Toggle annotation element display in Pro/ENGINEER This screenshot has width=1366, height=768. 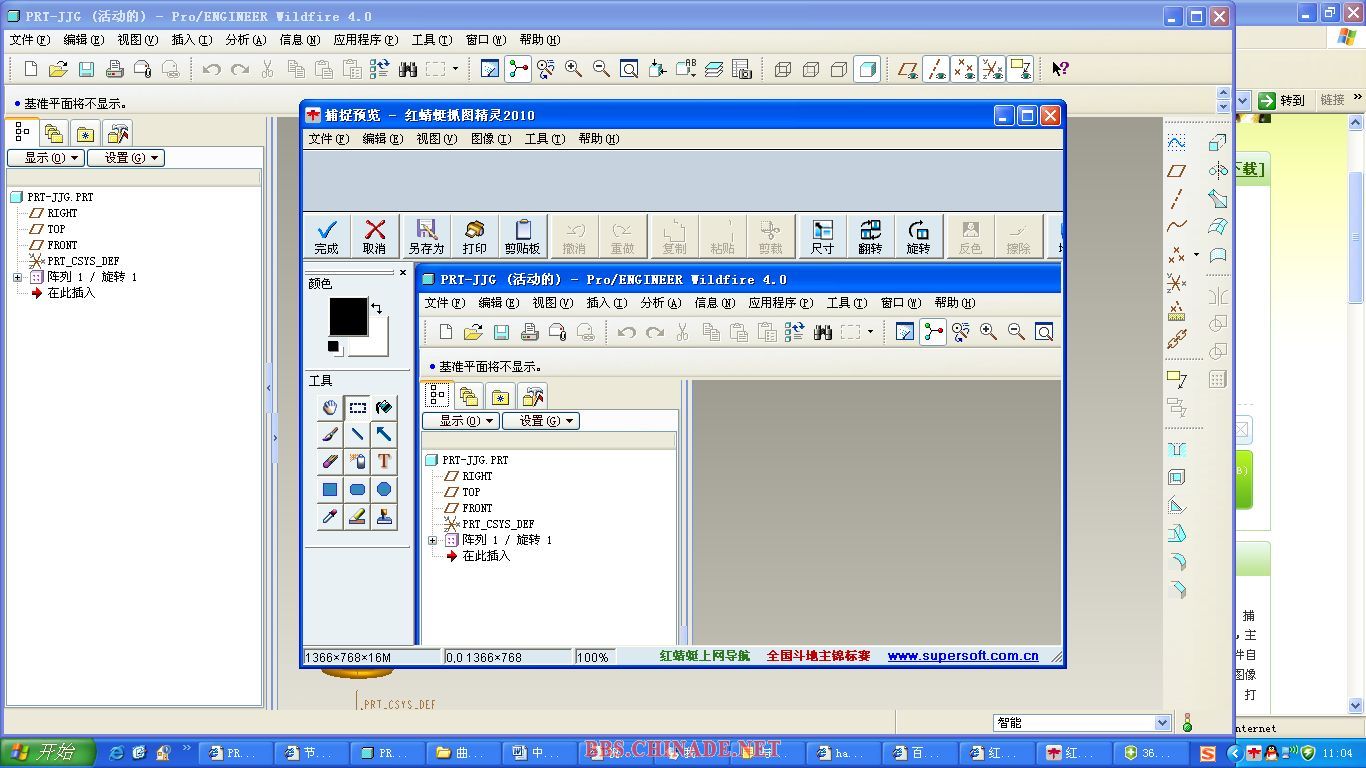[1020, 69]
